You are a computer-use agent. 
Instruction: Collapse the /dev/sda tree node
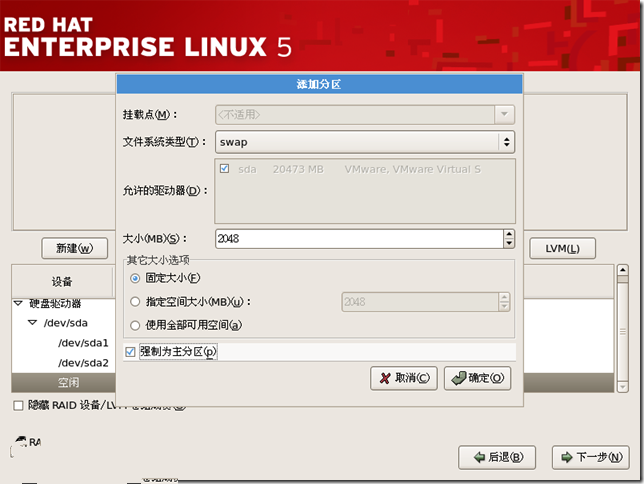(33, 322)
